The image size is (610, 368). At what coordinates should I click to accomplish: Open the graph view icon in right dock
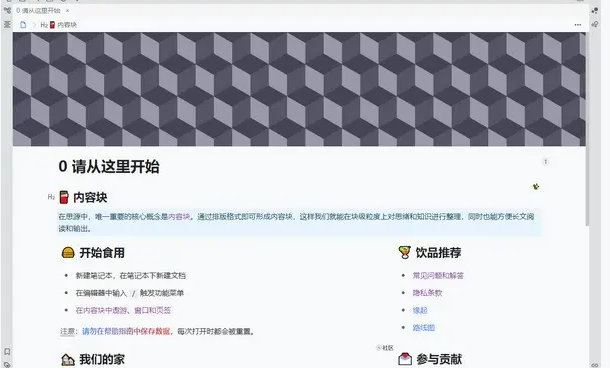click(x=595, y=11)
